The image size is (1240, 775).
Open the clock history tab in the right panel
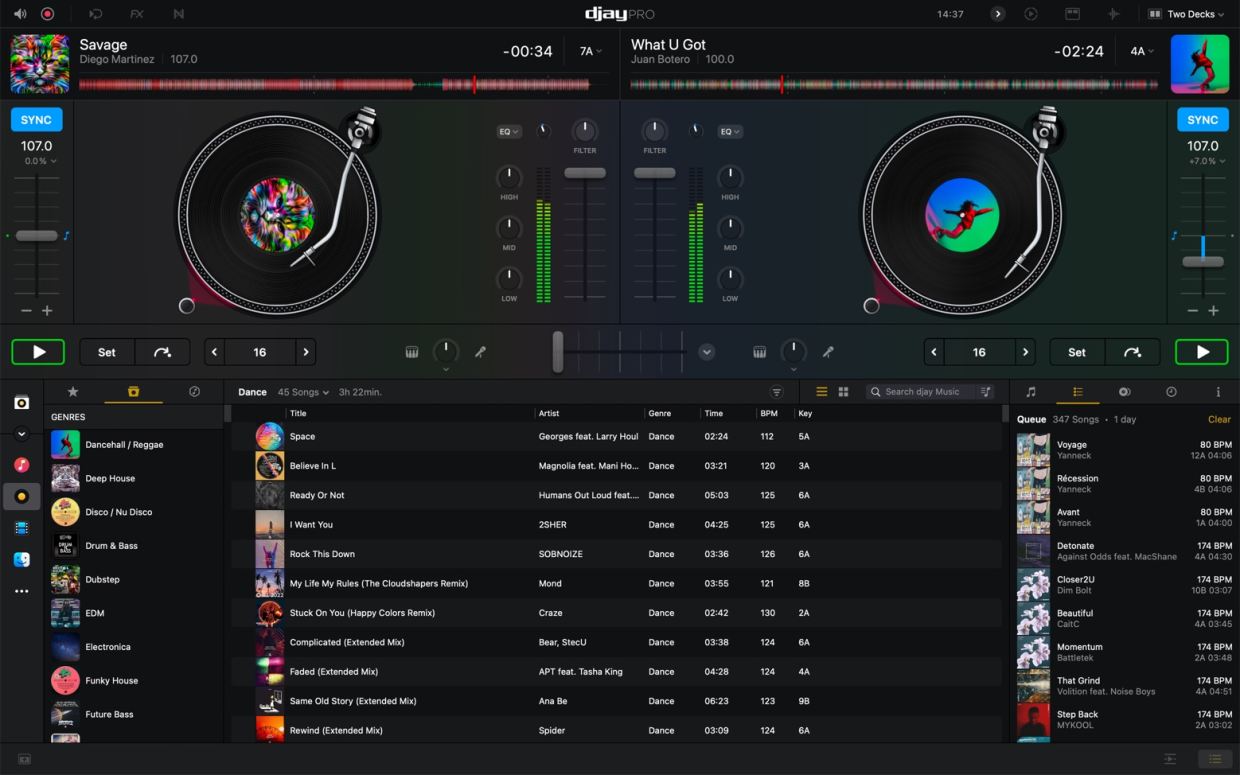[x=1171, y=392]
